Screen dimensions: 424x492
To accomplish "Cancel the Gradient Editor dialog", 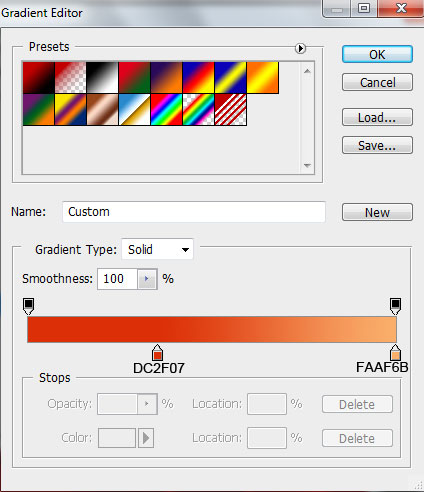I will [x=377, y=82].
